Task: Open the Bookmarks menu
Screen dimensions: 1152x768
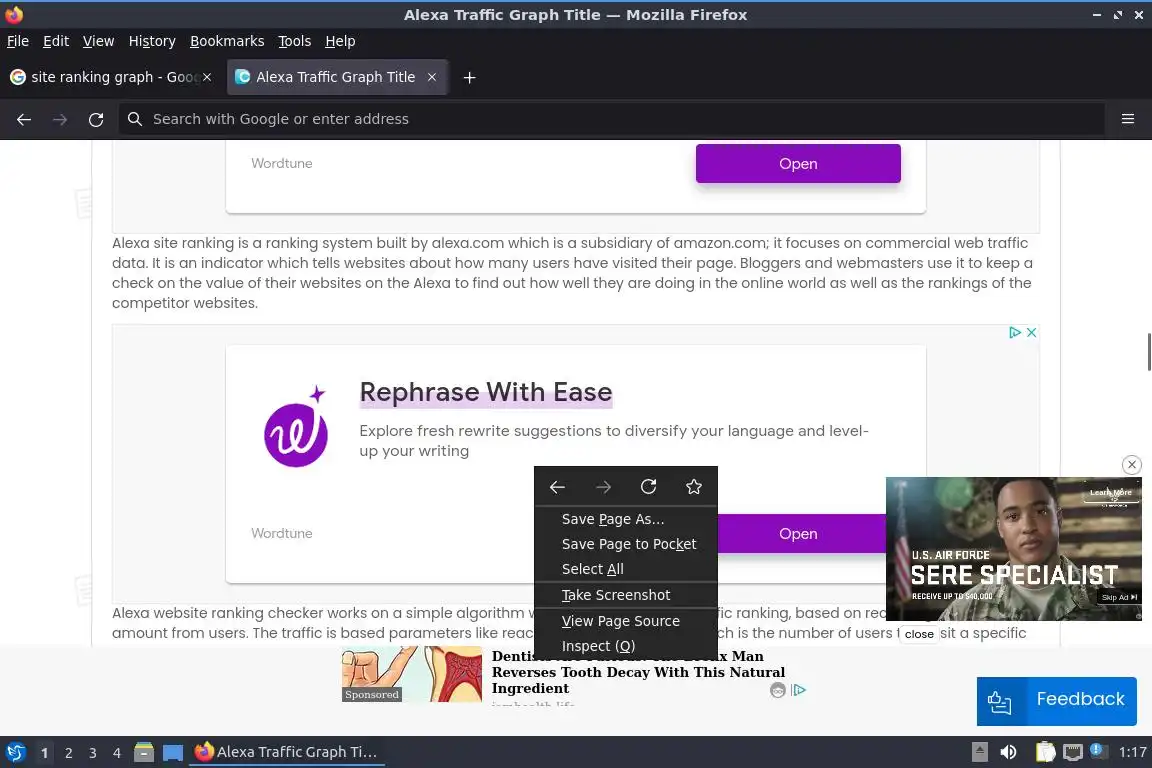Action: click(x=227, y=41)
